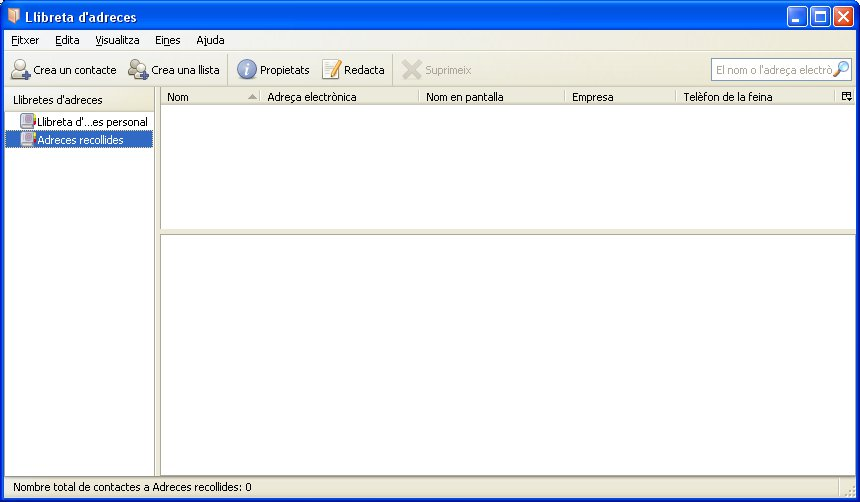Click the Empresa column header
860x502 pixels.
coord(618,97)
